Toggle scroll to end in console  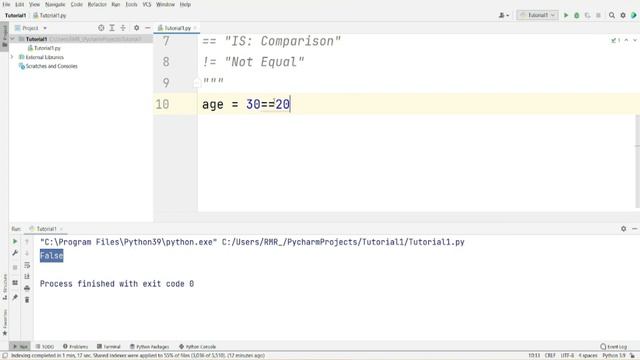point(27,277)
